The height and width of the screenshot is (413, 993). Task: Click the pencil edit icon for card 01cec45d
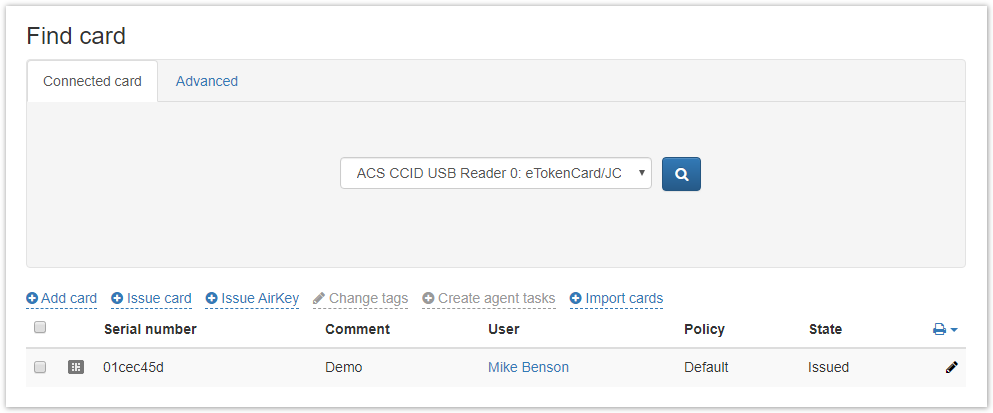coord(951,367)
